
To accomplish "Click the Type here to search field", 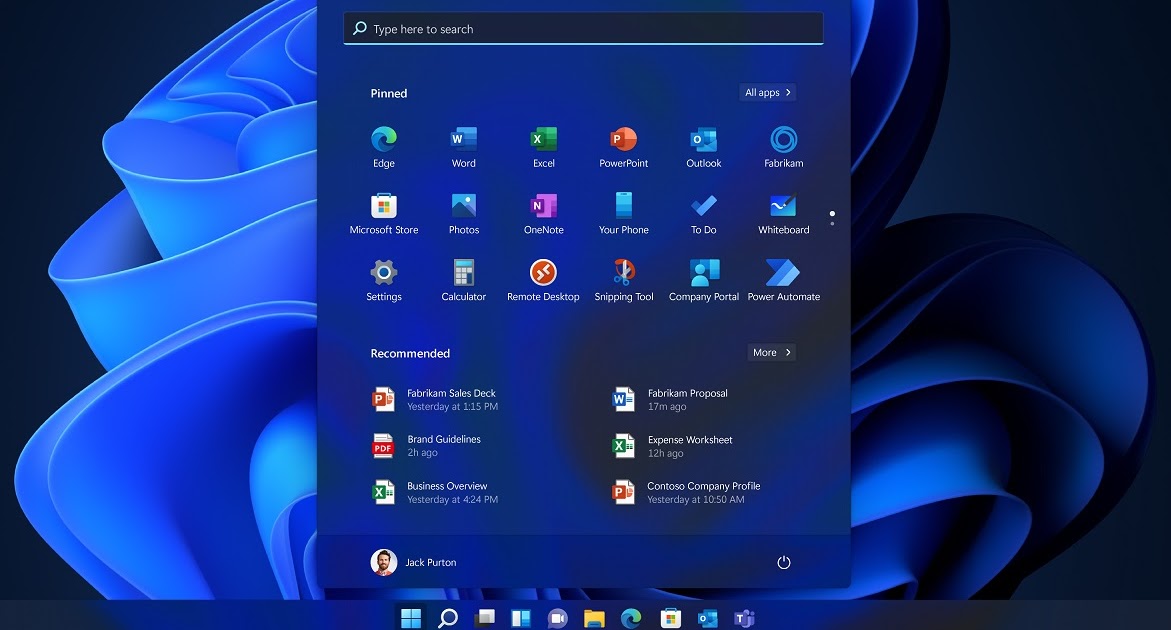I will (583, 28).
